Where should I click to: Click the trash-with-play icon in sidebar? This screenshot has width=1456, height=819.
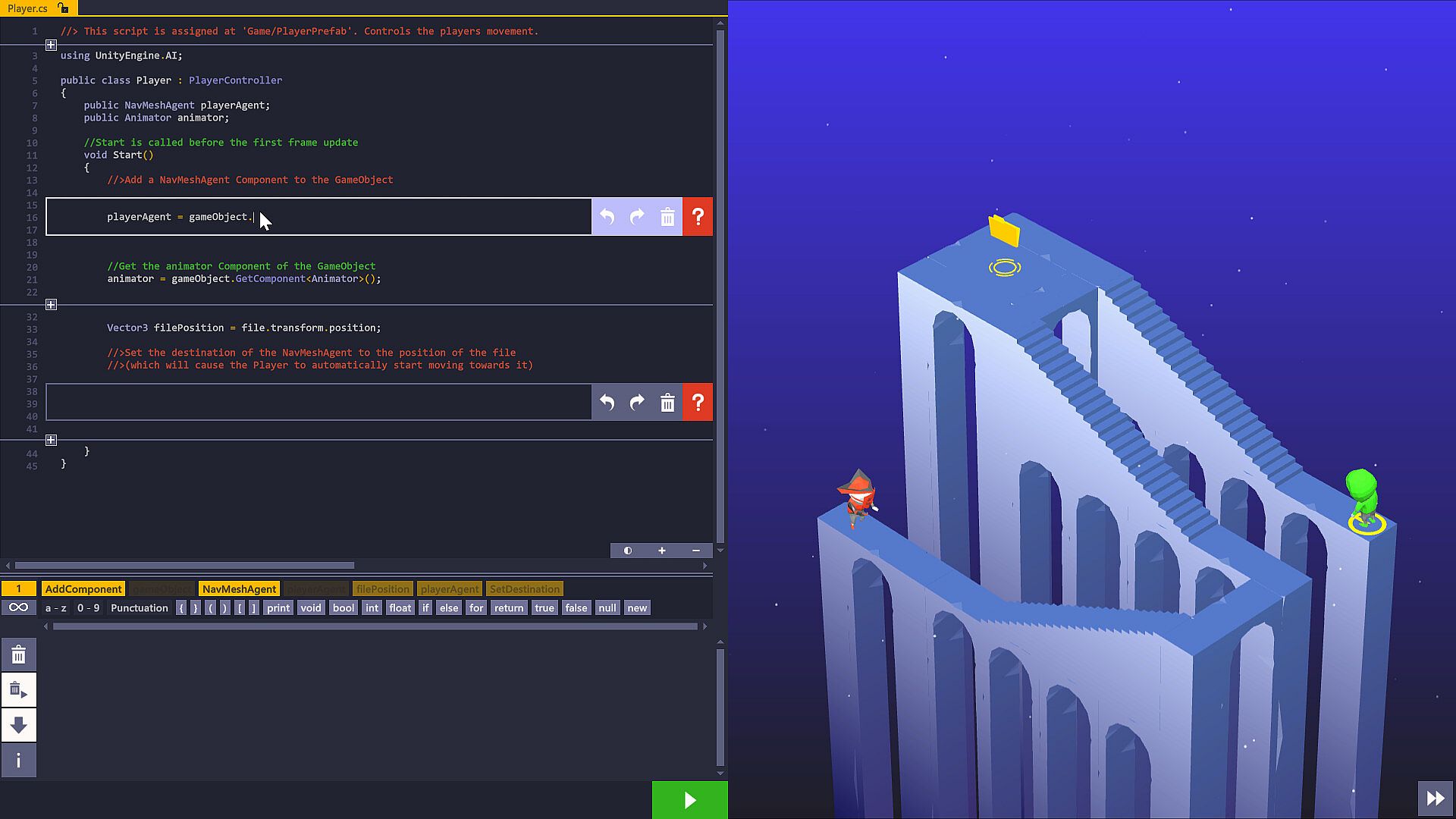coord(19,690)
